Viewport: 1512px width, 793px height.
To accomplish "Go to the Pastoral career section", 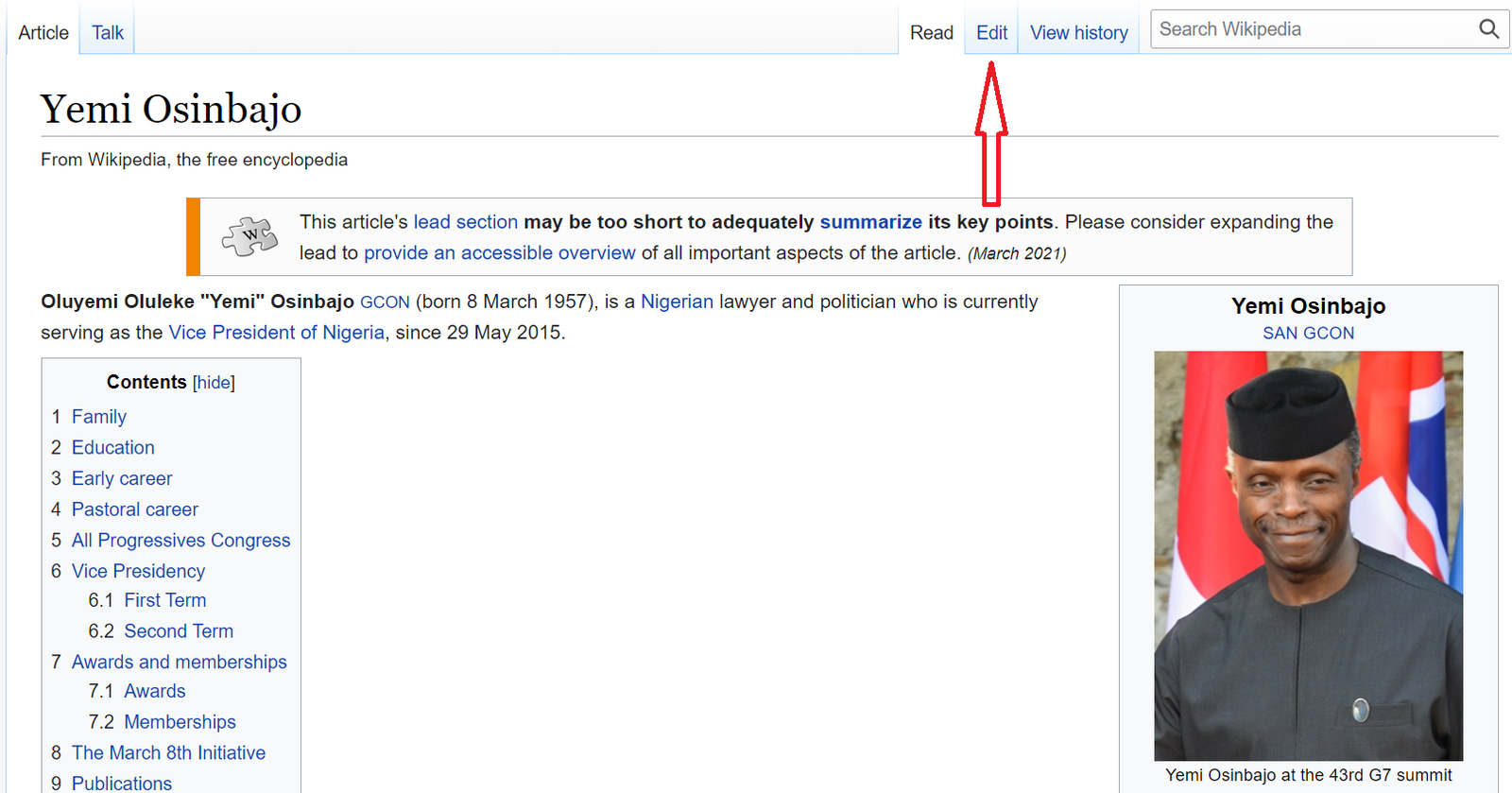I will [x=135, y=509].
